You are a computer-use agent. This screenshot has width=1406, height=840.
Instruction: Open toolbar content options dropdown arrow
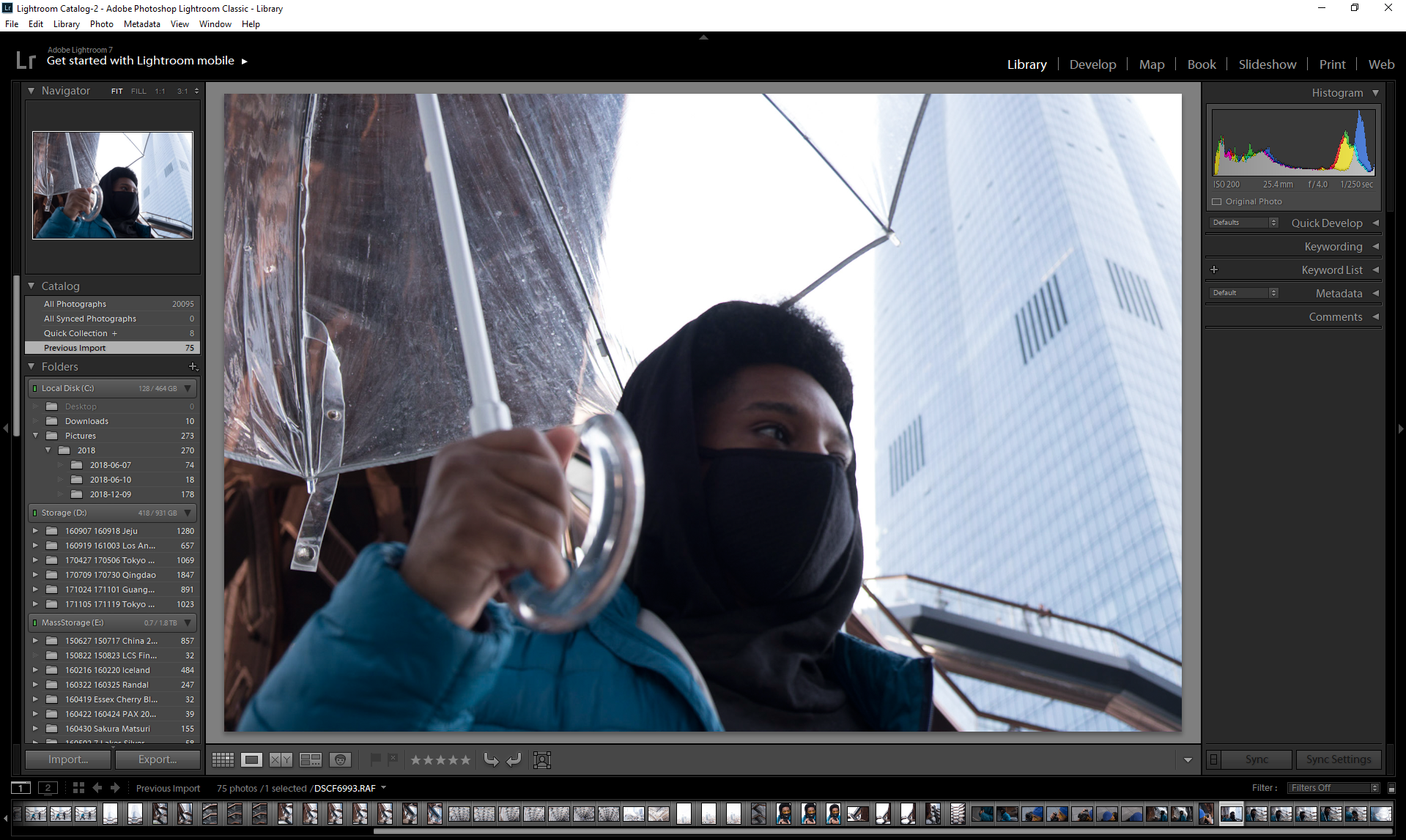coord(1188,760)
